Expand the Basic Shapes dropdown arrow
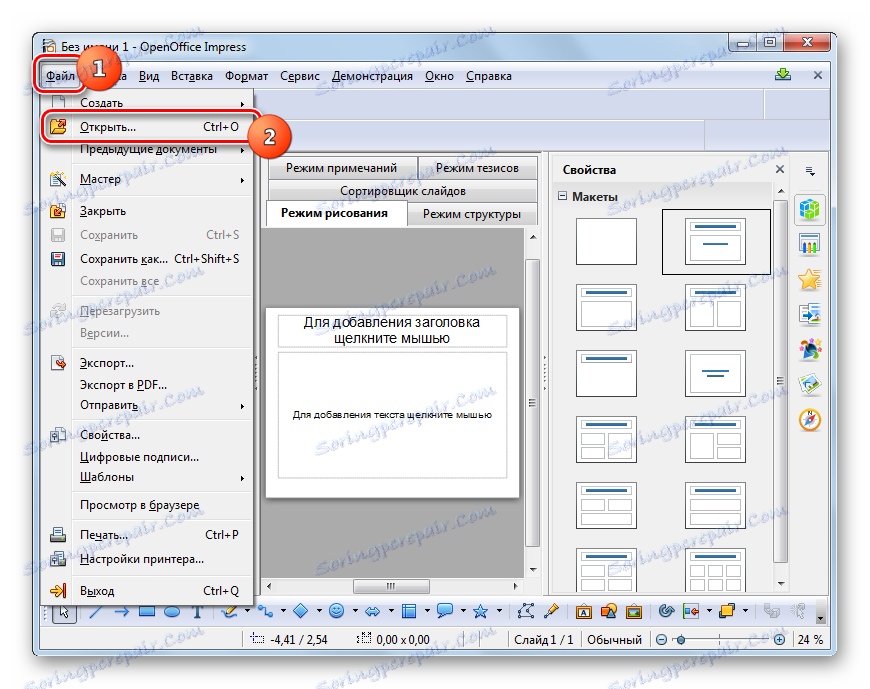The width and height of the screenshot is (870, 689). [x=319, y=611]
